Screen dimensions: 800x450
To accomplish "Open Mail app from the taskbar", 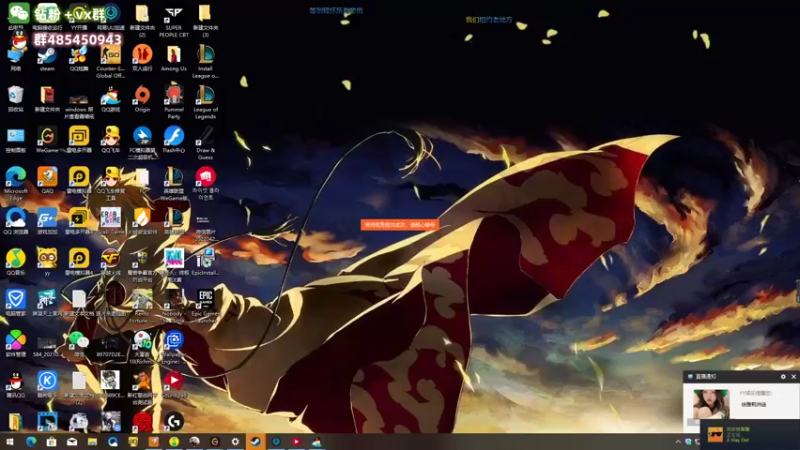I will pos(71,442).
